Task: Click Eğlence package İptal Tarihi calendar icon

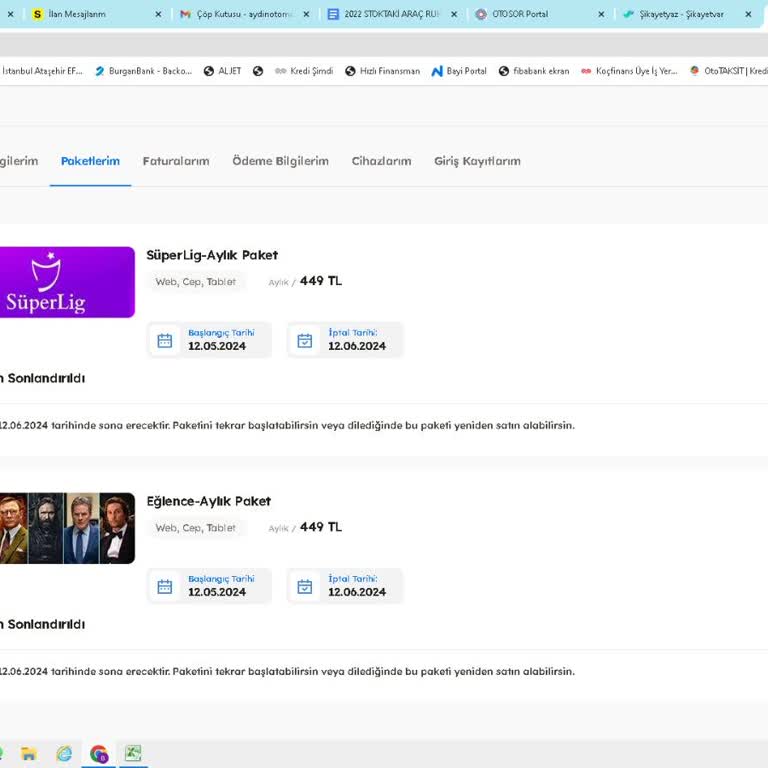Action: coord(305,586)
